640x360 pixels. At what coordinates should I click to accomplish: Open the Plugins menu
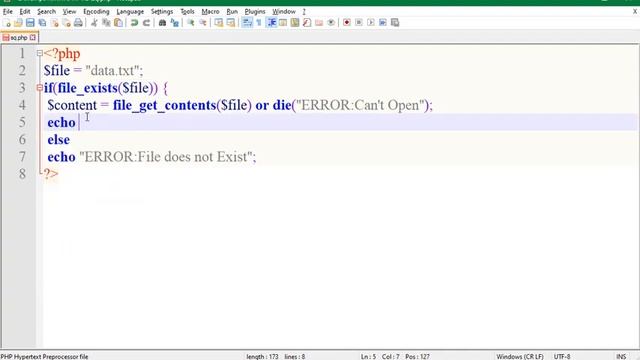(x=255, y=11)
